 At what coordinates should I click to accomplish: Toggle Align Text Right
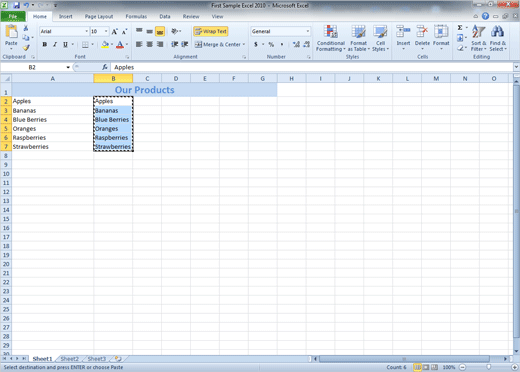click(x=160, y=44)
